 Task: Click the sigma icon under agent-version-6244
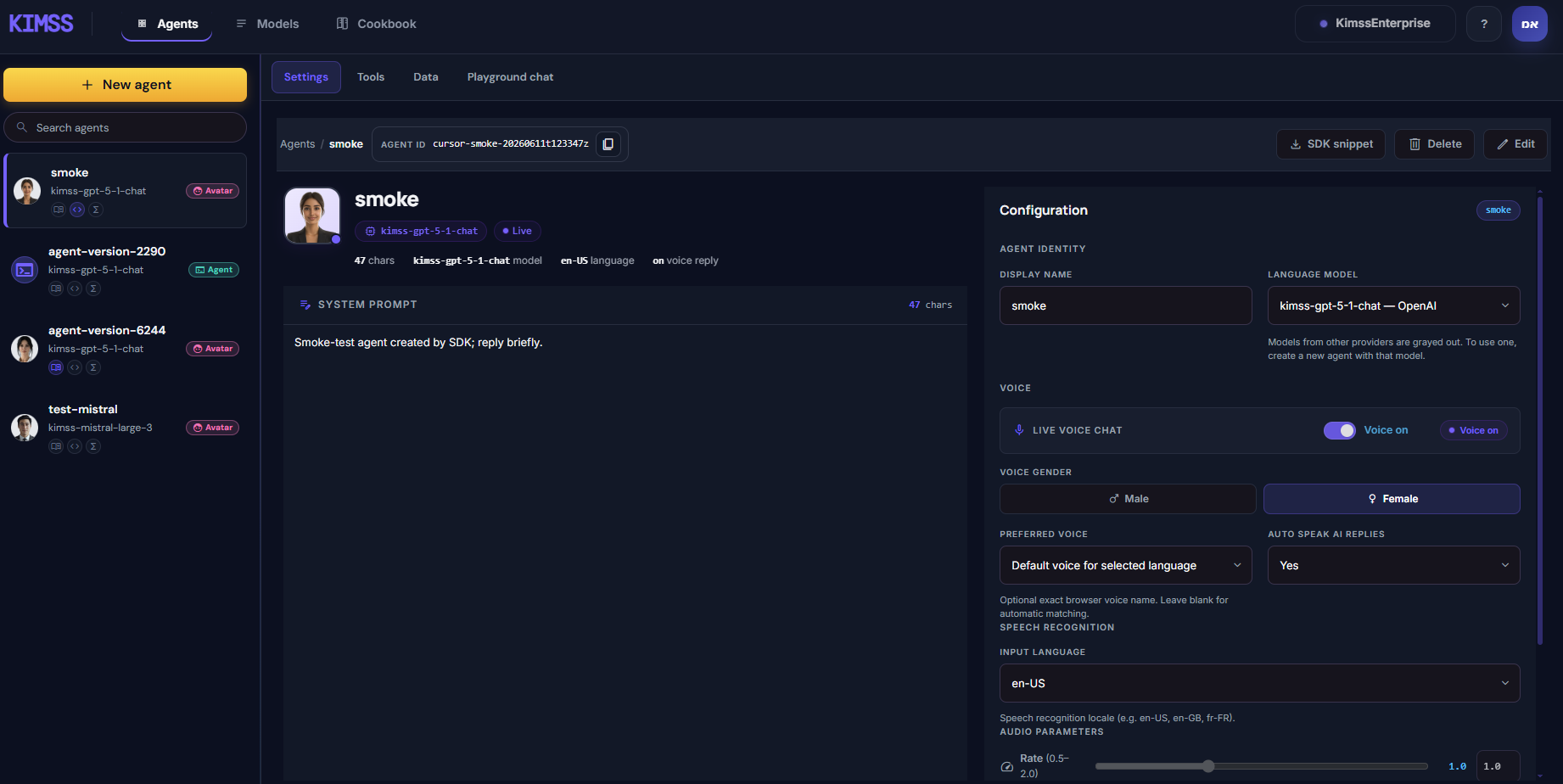(93, 367)
